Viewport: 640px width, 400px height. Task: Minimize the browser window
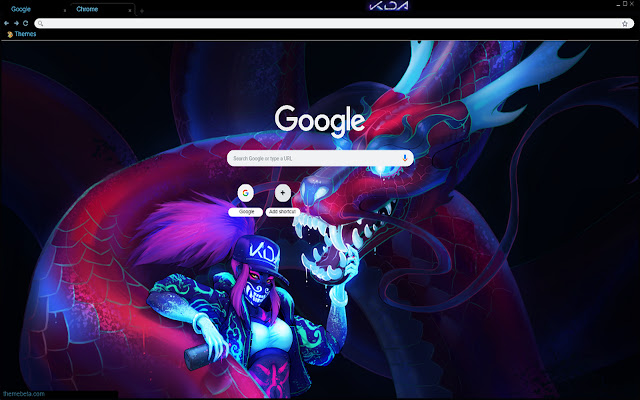[x=619, y=4]
